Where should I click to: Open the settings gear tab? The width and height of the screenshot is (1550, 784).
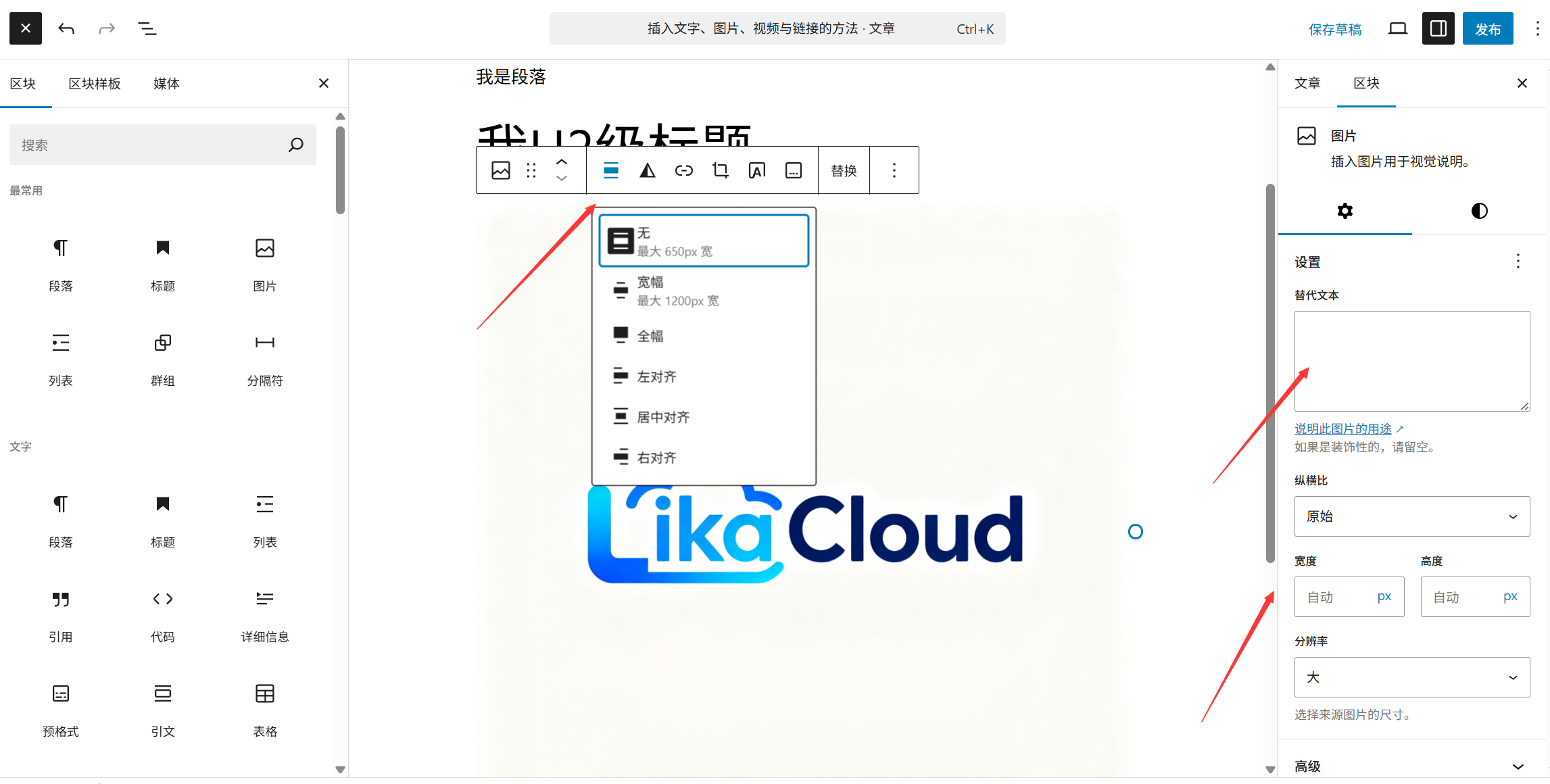tap(1345, 211)
